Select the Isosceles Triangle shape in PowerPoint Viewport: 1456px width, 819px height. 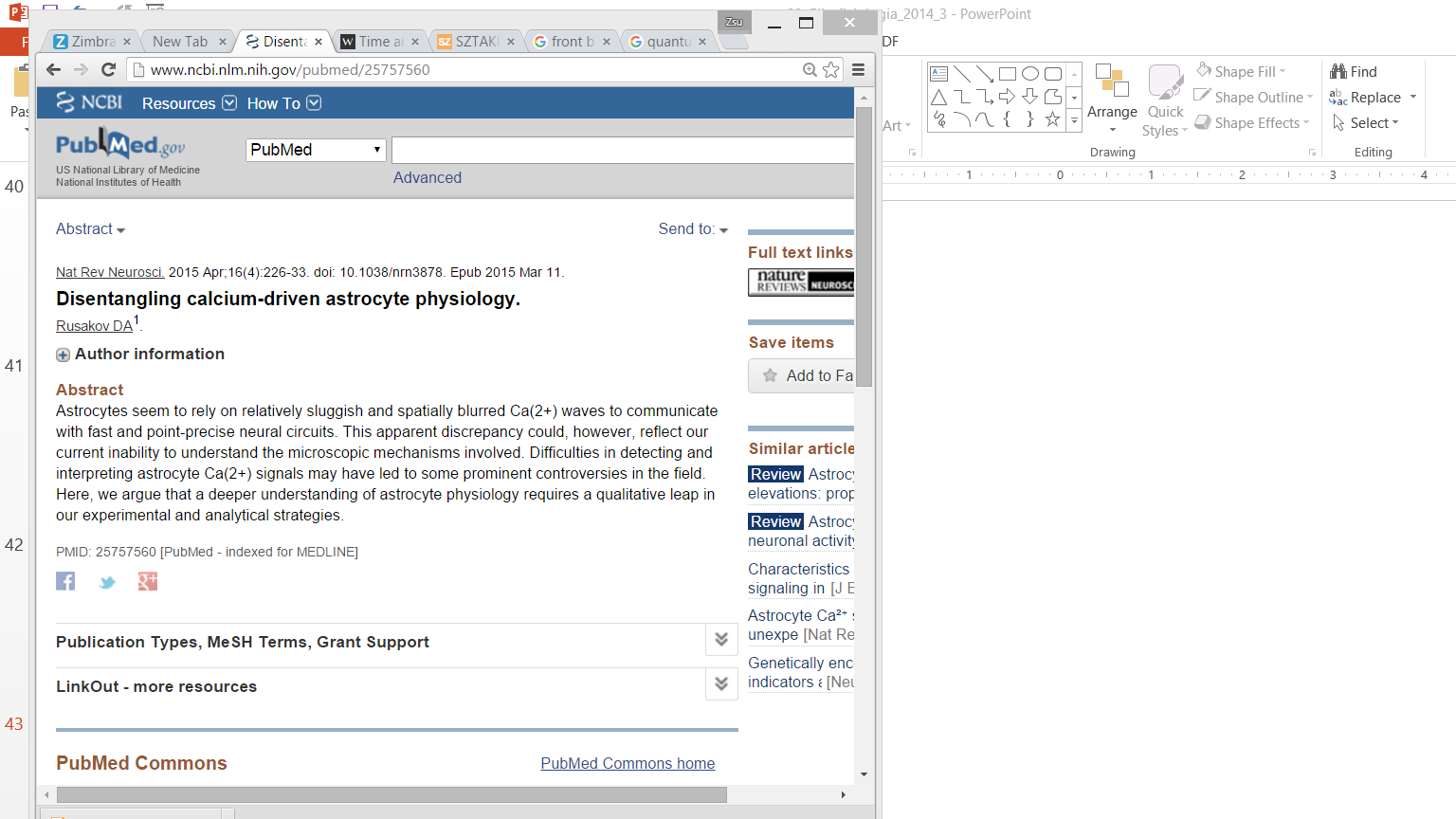938,97
